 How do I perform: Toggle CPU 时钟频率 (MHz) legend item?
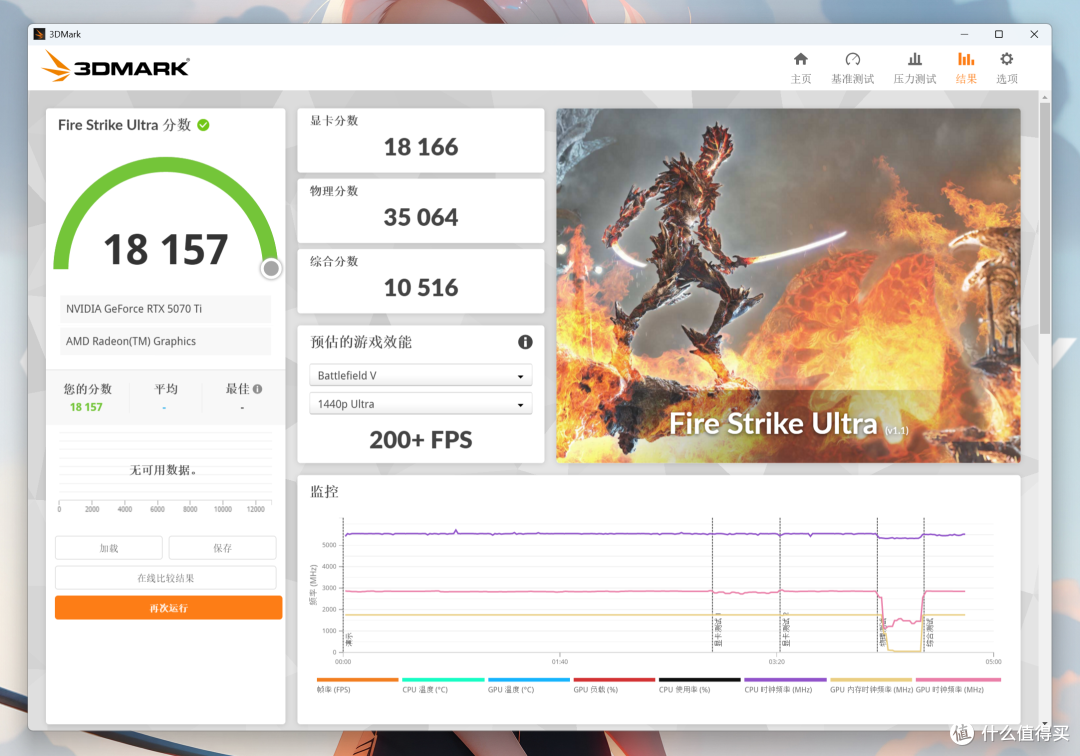coord(785,686)
